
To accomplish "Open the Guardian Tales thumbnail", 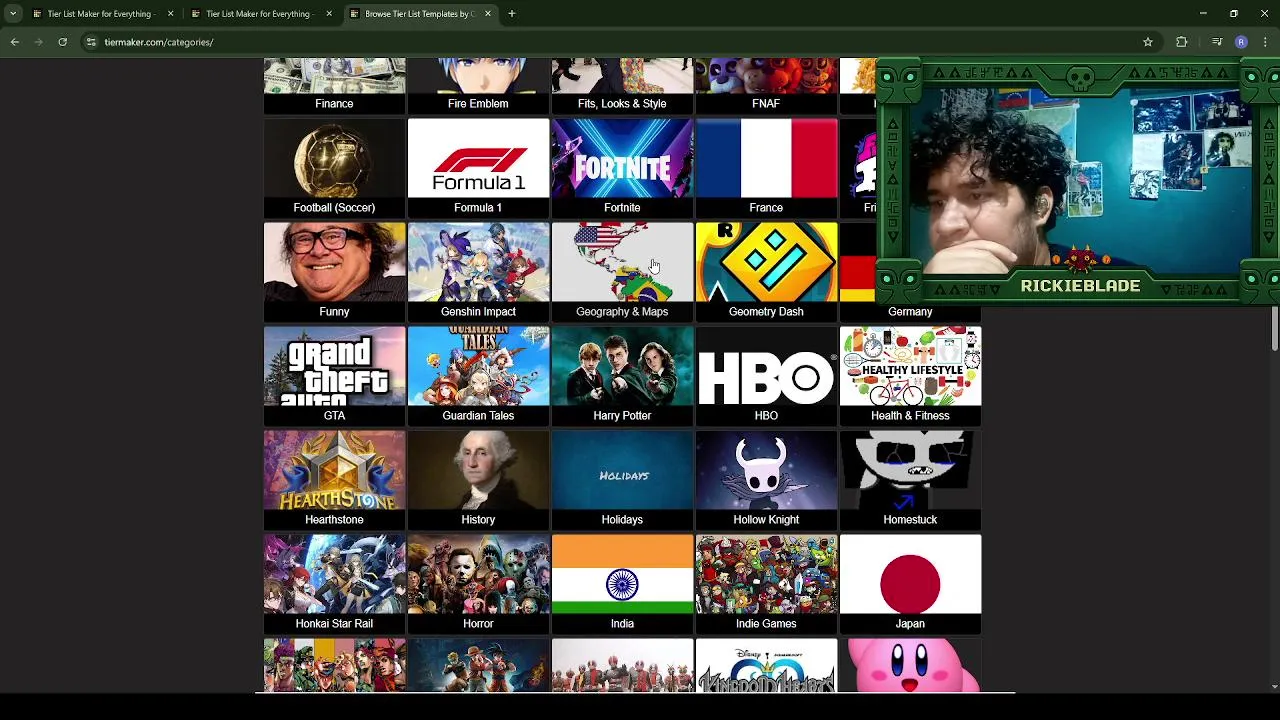I will 478,366.
